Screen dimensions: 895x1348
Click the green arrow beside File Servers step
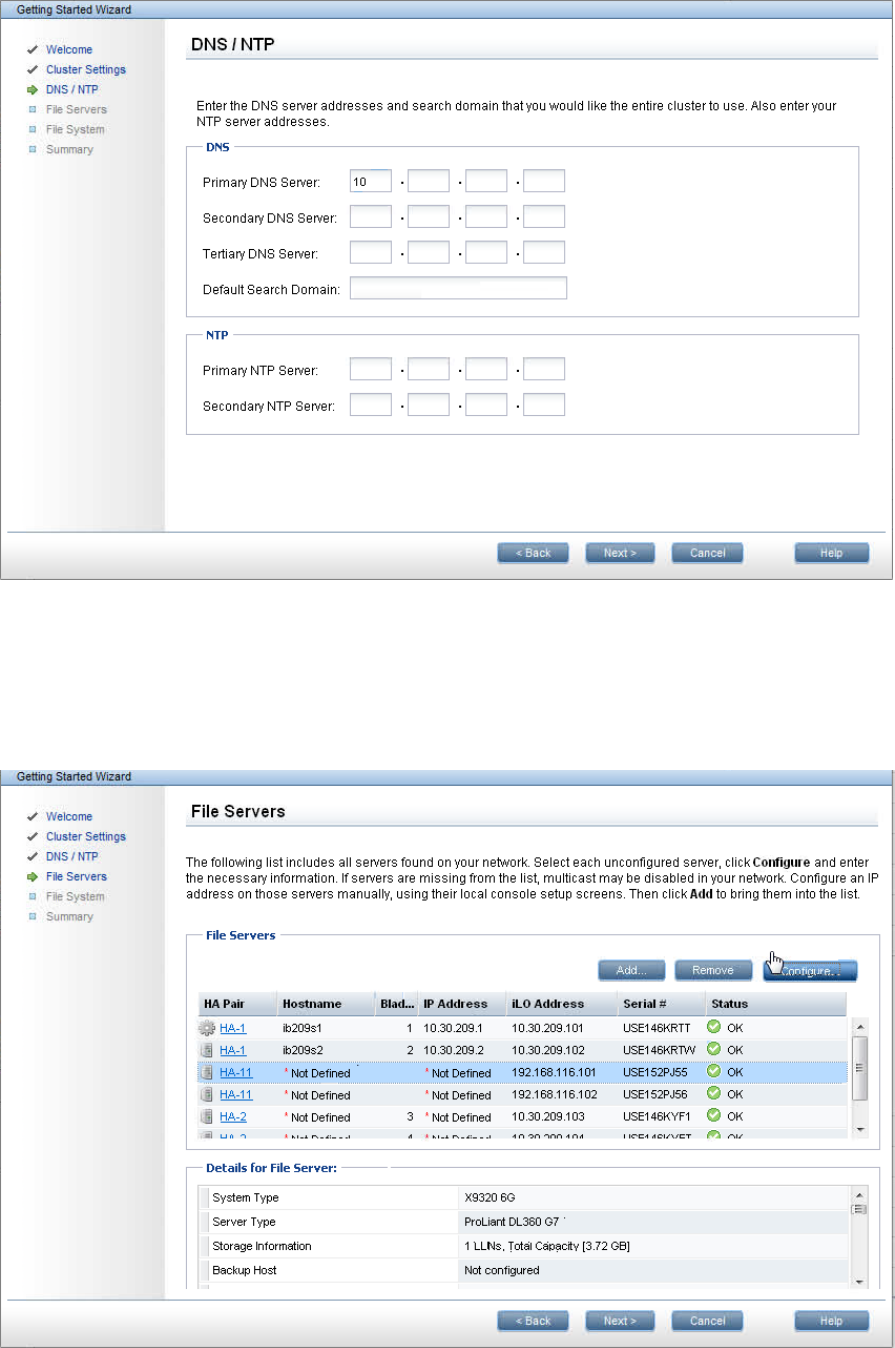[x=32, y=876]
